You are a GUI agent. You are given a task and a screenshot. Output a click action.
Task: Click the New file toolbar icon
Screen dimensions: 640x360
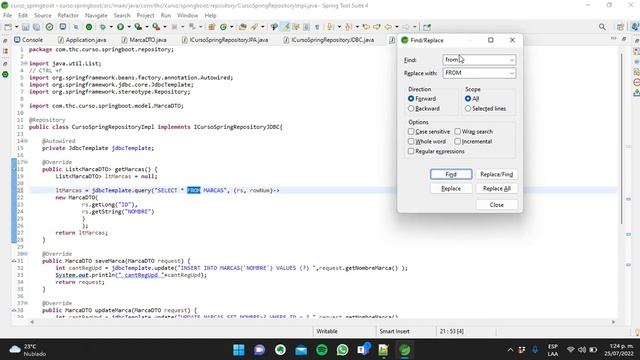tap(8, 27)
